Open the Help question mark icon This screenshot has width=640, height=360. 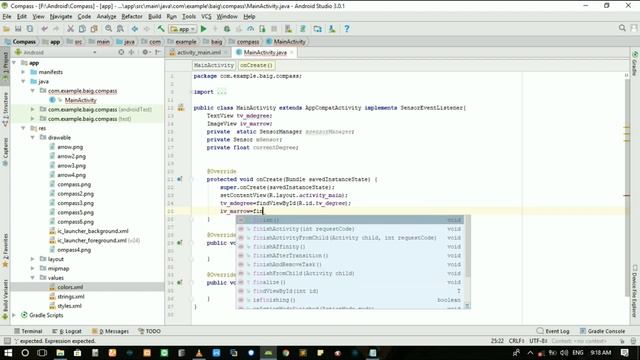tap(347, 29)
